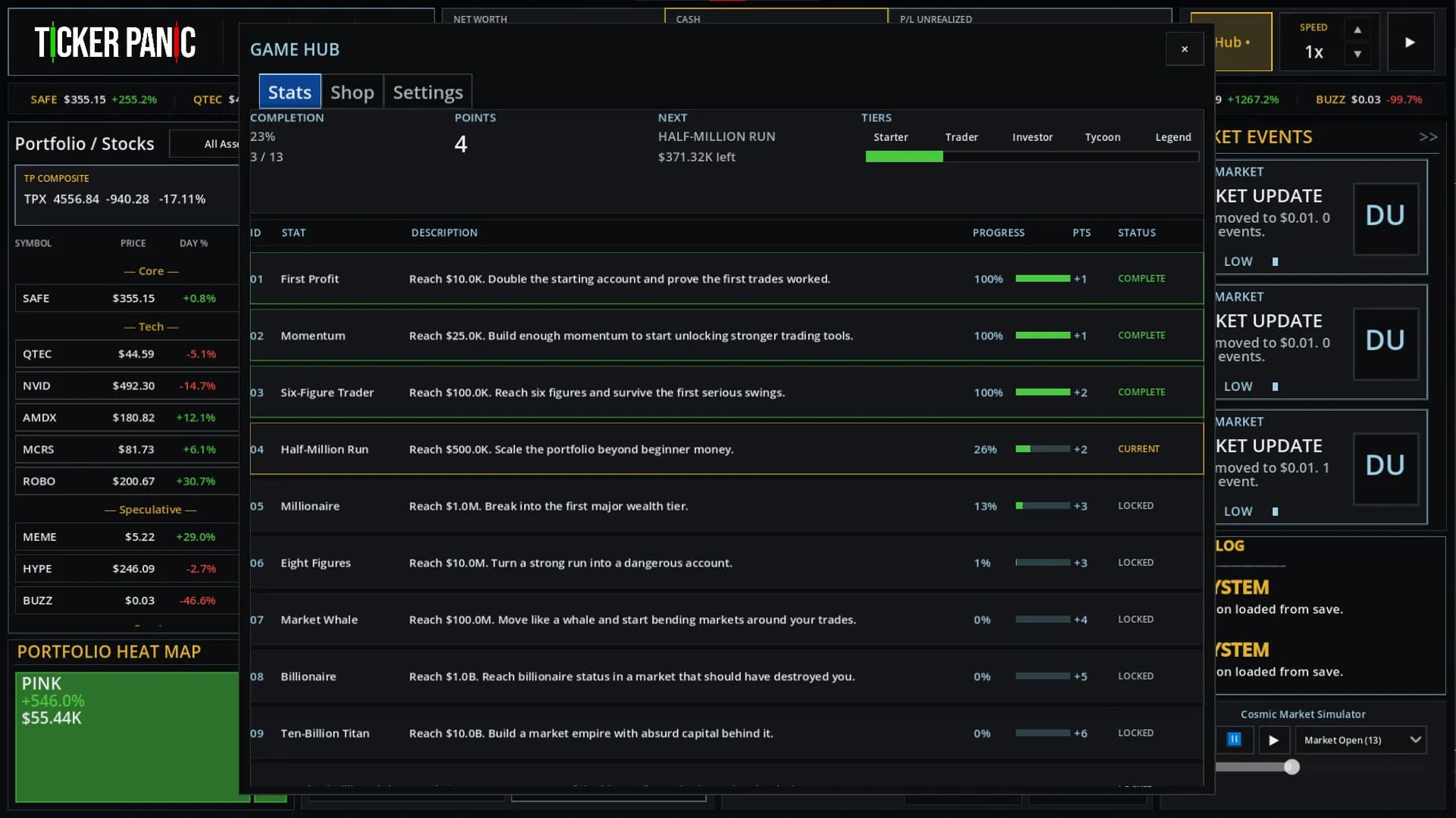
Task: Click the Core group header
Action: [151, 271]
